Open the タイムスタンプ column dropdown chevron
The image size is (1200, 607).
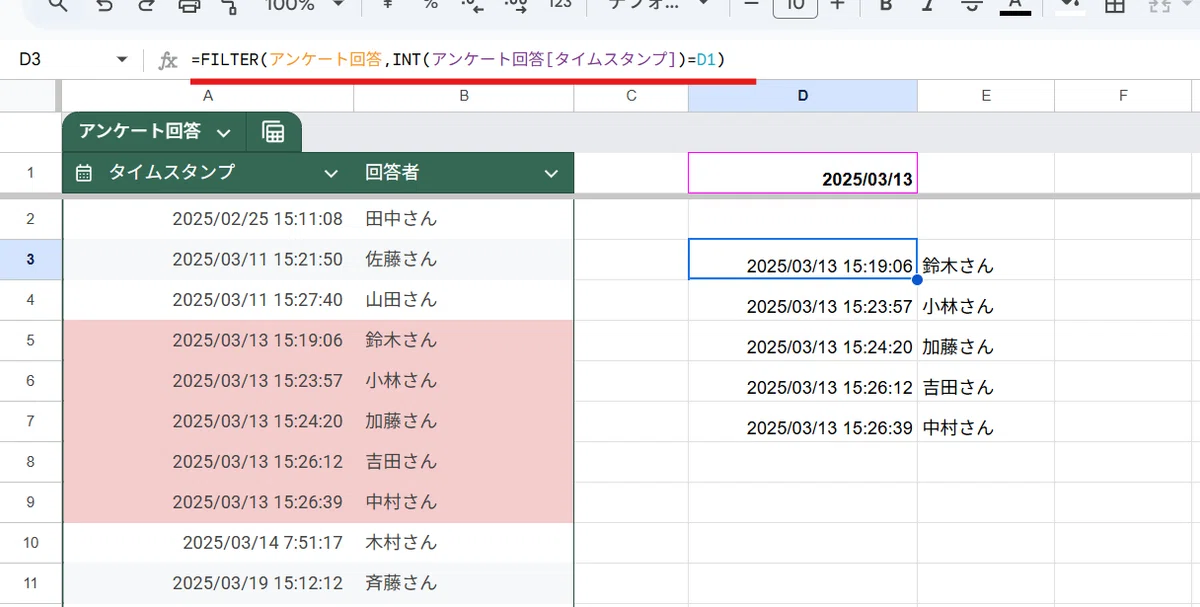click(x=331, y=174)
